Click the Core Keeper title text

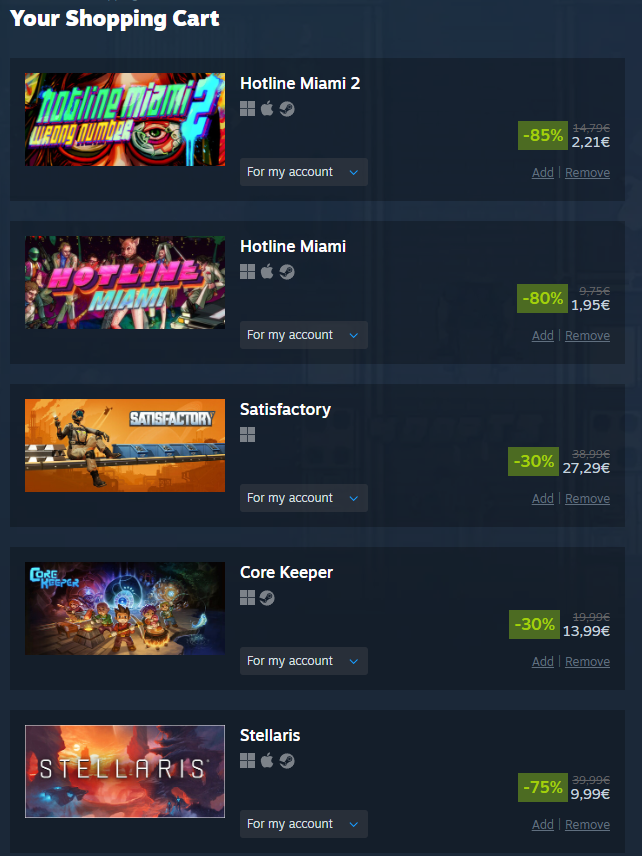pos(287,572)
